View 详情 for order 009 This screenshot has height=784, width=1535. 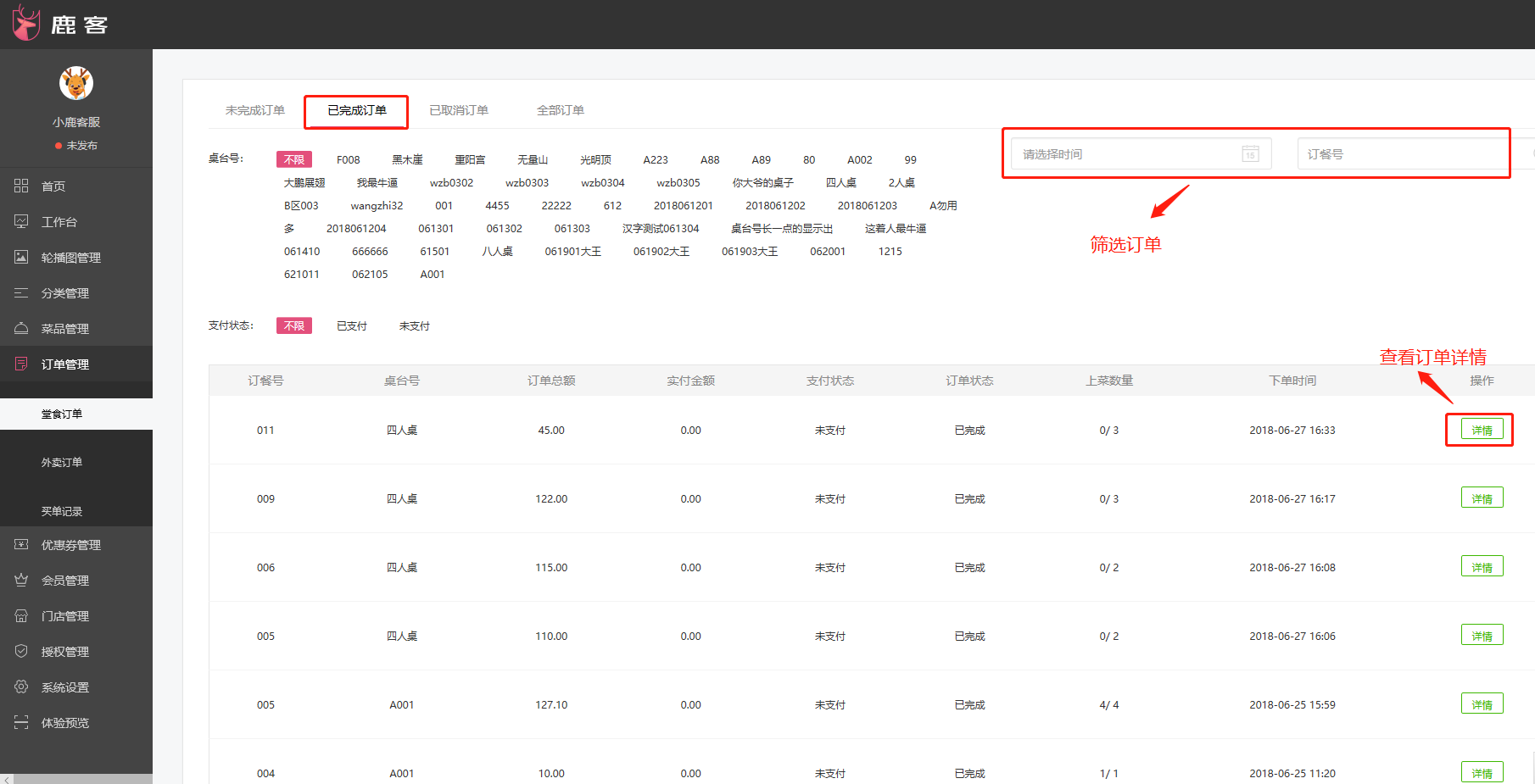(x=1482, y=498)
